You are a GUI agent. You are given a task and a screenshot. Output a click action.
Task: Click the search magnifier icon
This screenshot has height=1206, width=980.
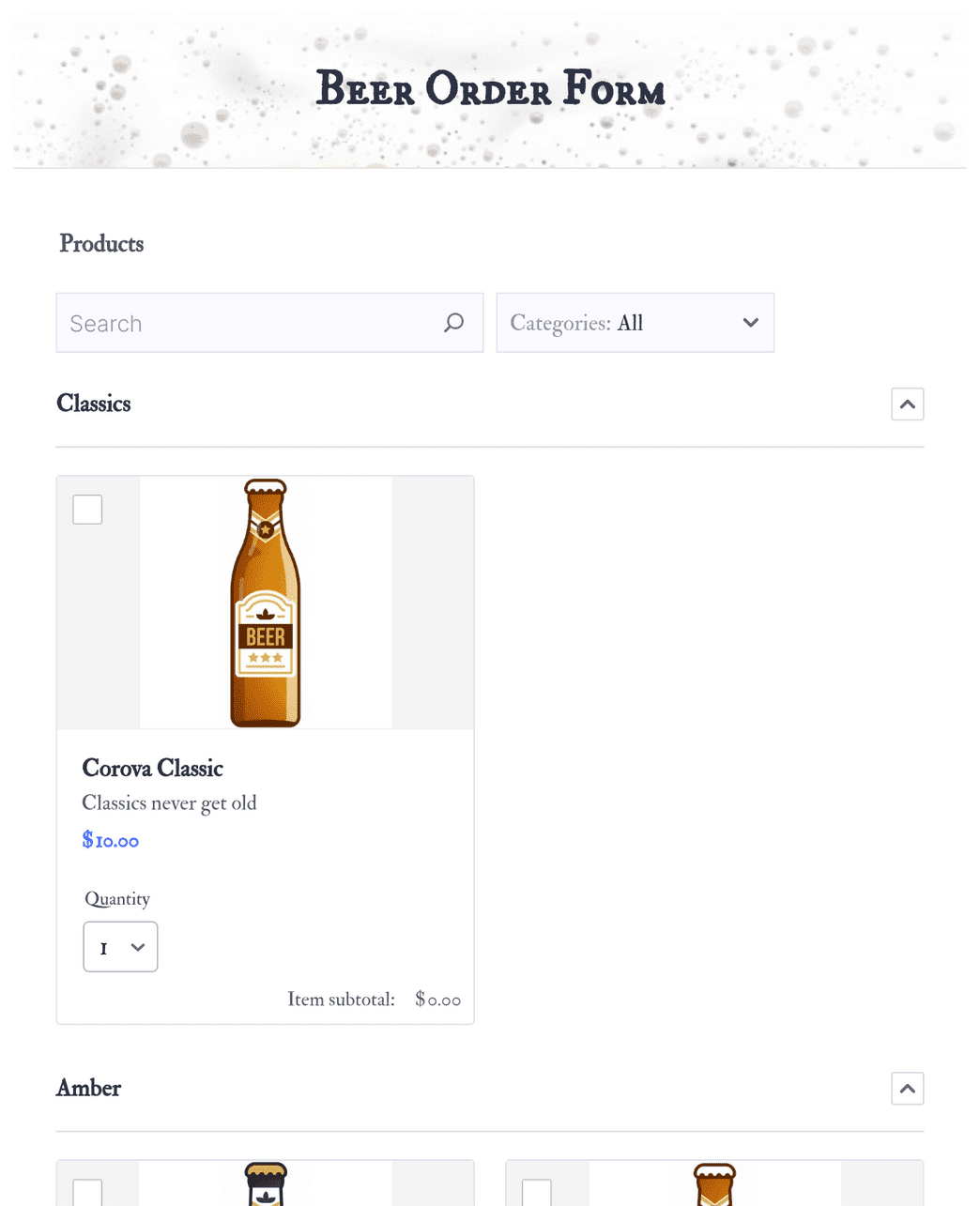point(453,322)
